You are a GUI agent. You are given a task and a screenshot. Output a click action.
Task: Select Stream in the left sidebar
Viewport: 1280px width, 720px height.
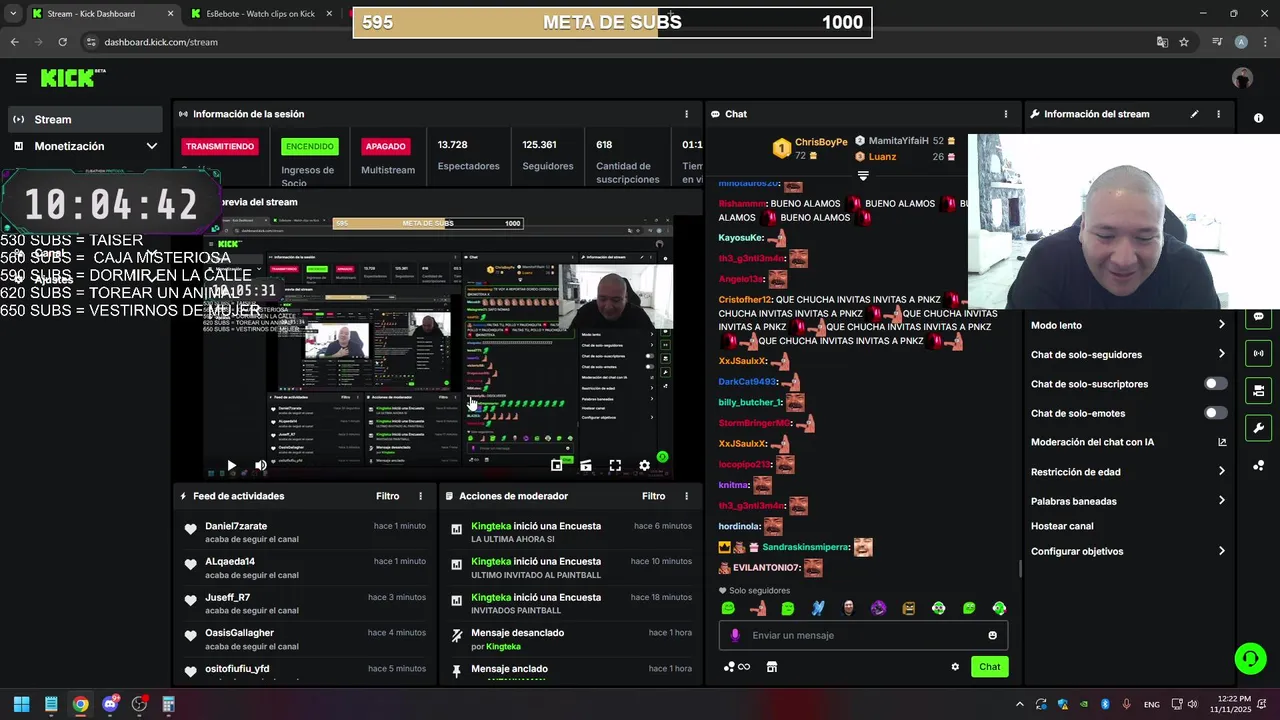pyautogui.click(x=84, y=119)
